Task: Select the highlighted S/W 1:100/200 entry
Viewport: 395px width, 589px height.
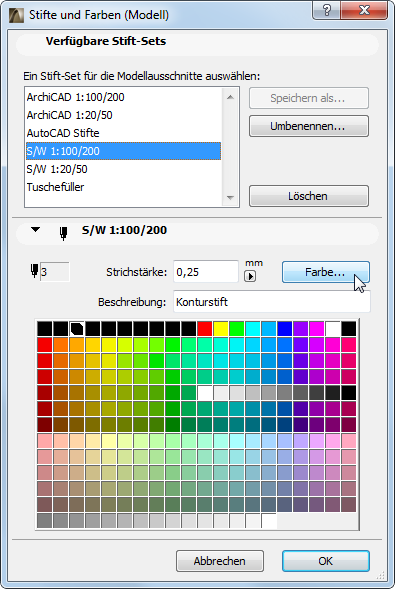Action: pos(123,151)
